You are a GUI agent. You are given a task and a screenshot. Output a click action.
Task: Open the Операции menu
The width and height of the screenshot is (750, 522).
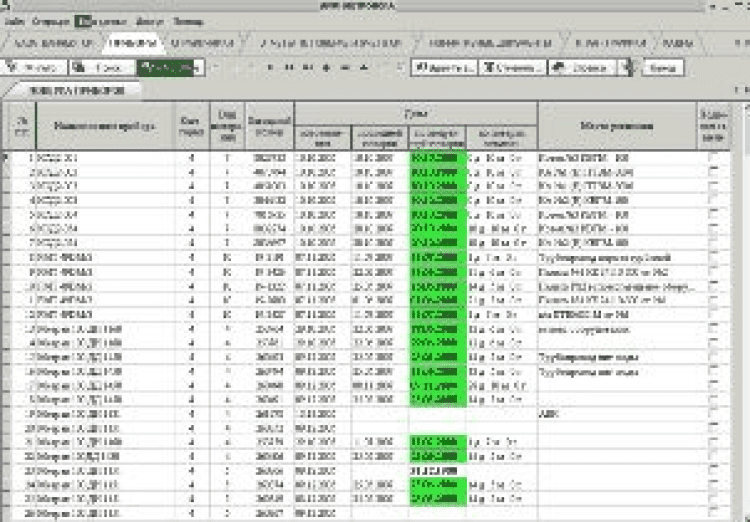pos(51,20)
